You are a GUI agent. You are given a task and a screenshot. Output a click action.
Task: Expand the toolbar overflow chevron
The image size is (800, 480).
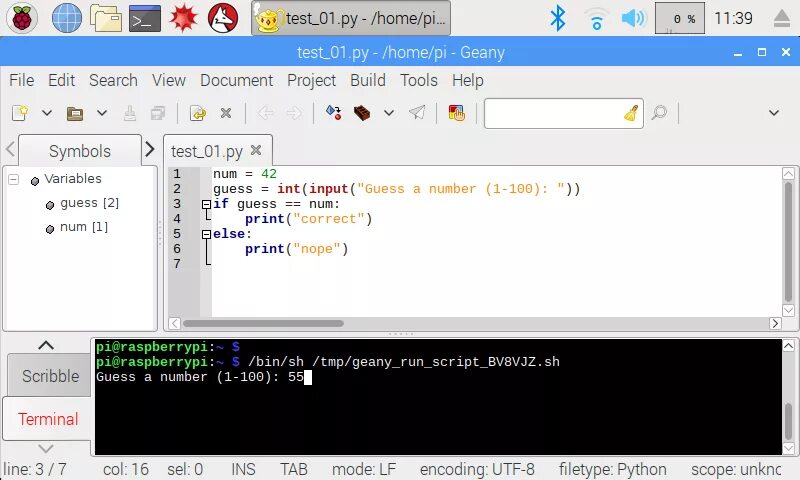tap(773, 113)
